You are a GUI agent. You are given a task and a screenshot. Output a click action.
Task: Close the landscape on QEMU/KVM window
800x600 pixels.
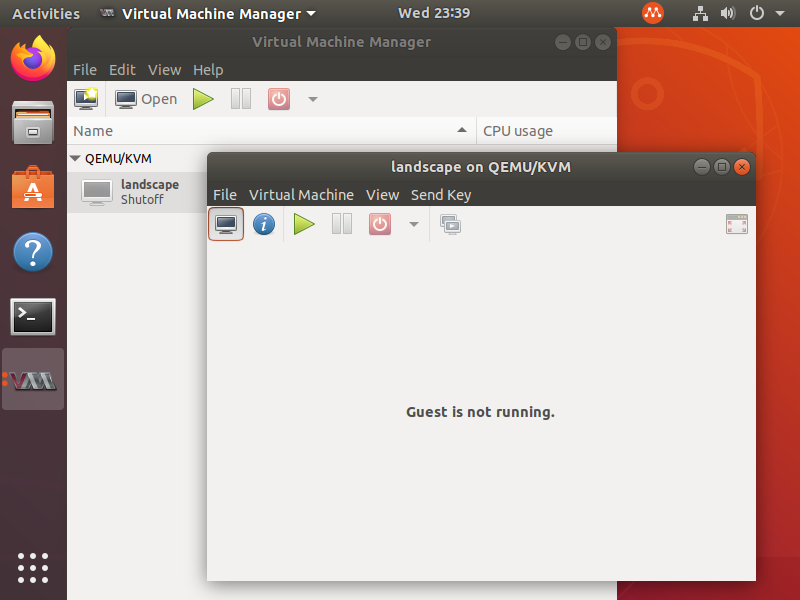pyautogui.click(x=742, y=167)
